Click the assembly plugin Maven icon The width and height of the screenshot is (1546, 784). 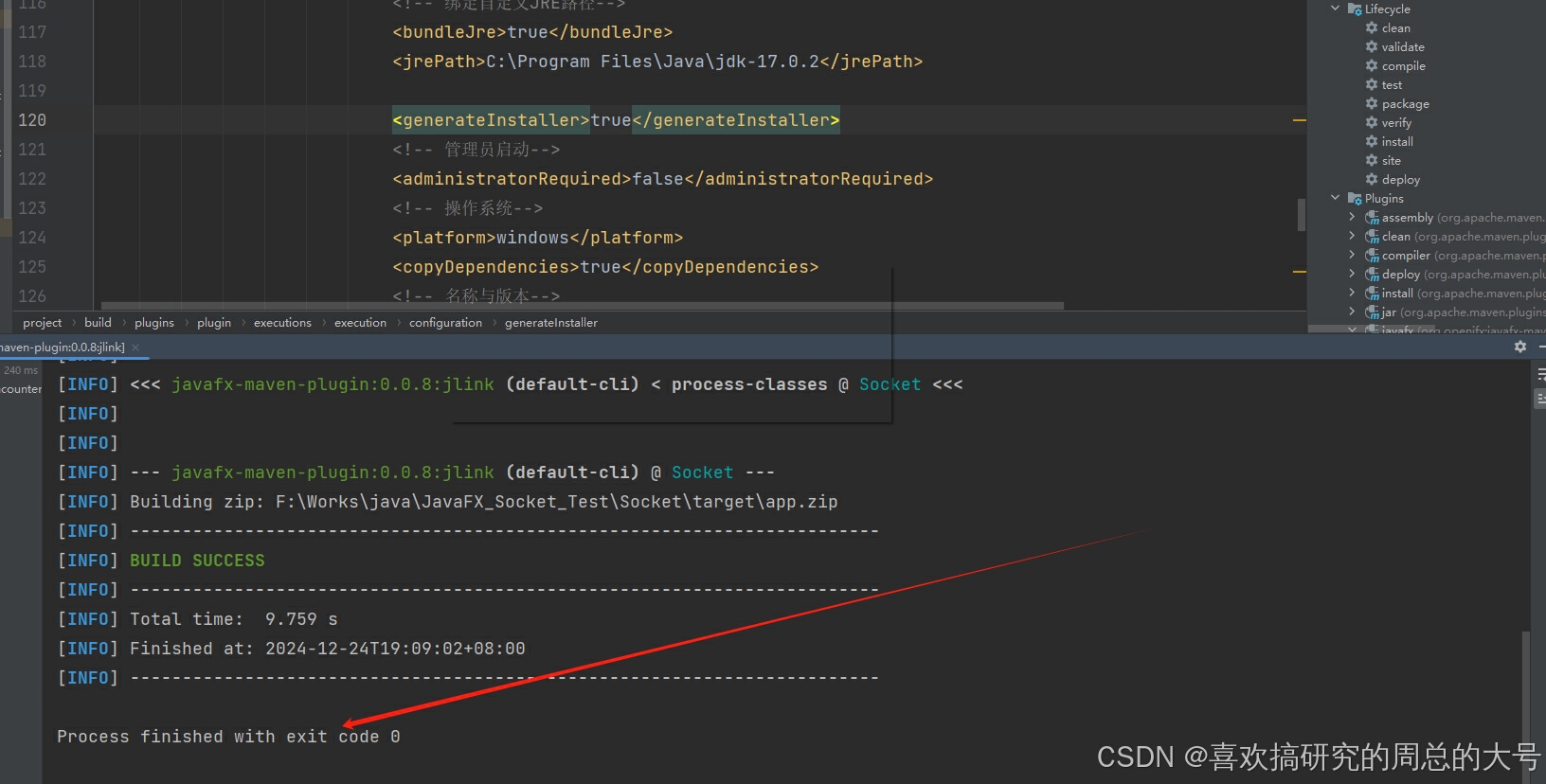click(1372, 217)
